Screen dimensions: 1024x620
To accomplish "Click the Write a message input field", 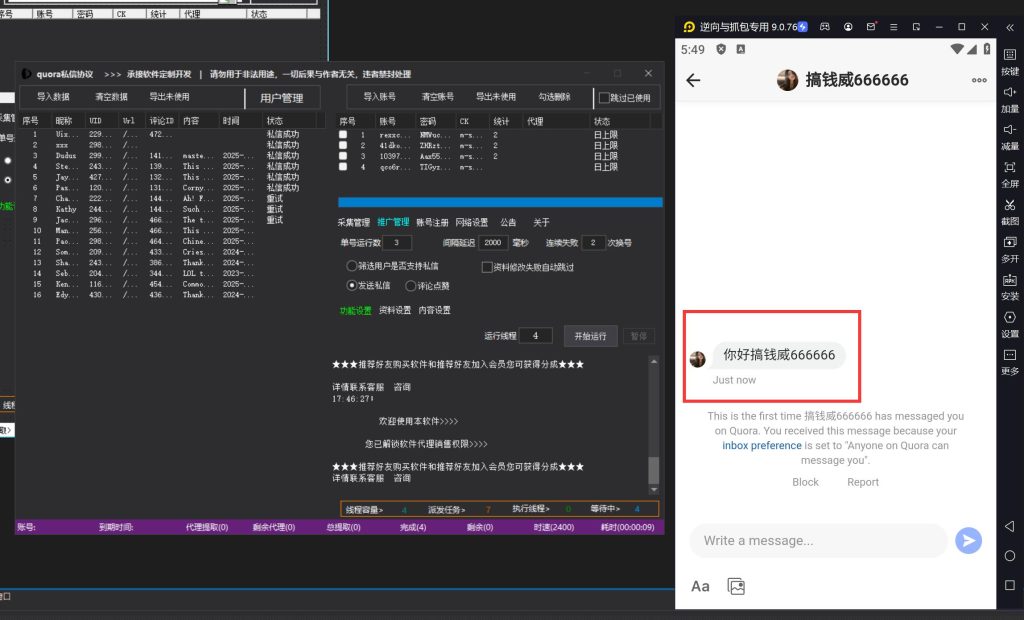I will [x=818, y=541].
